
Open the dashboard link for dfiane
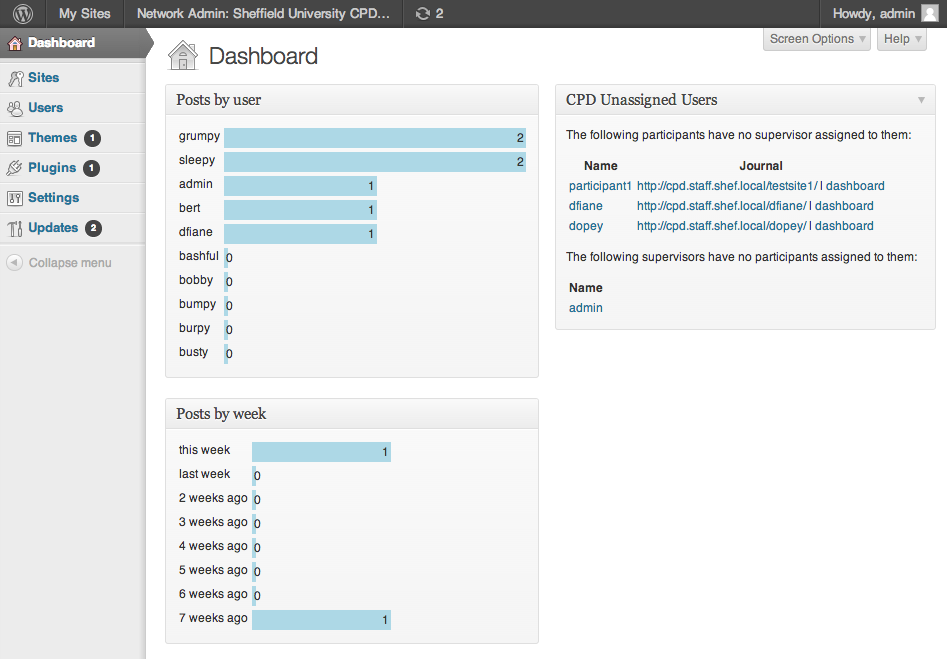tap(844, 206)
